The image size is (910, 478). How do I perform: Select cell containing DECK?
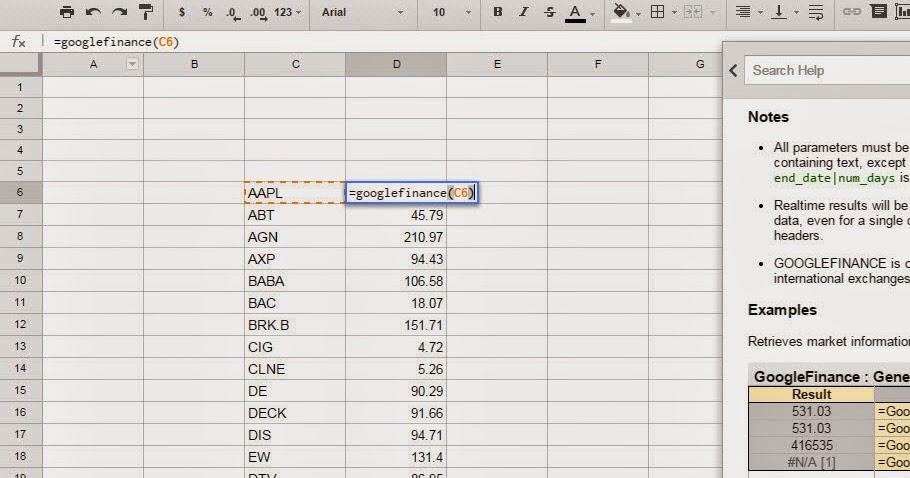tap(295, 413)
